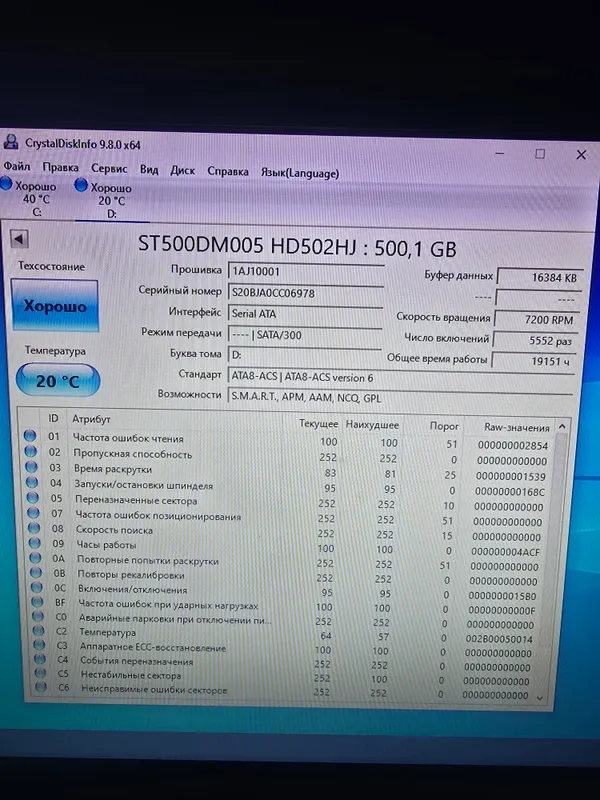Click status icon for attribute C2
The image size is (600, 800).
coord(39,631)
